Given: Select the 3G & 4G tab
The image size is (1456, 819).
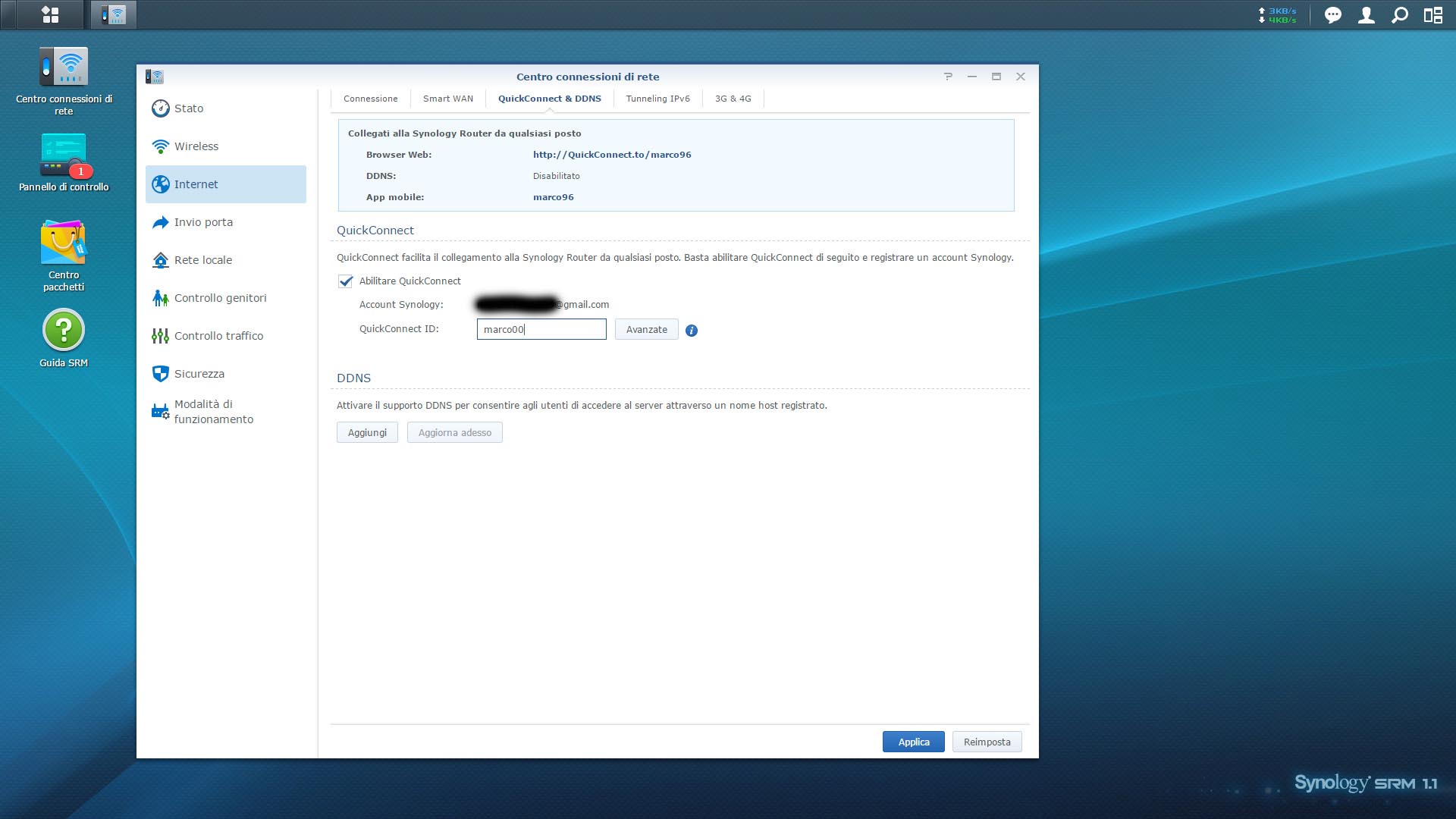Looking at the screenshot, I should click(x=733, y=99).
